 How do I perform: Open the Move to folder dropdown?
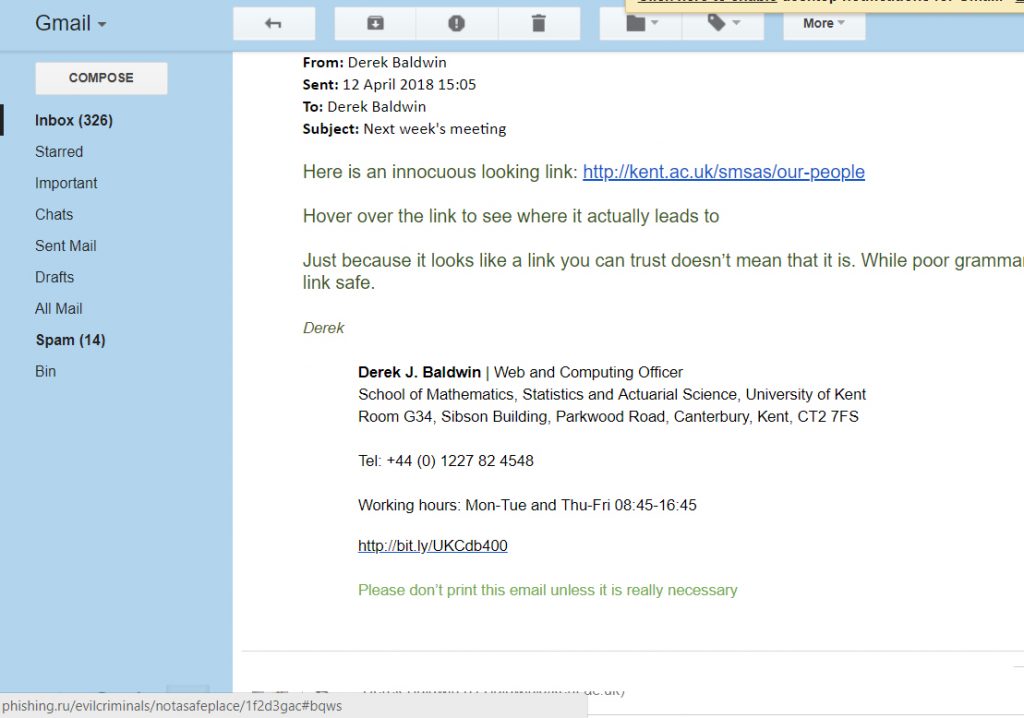pos(640,24)
